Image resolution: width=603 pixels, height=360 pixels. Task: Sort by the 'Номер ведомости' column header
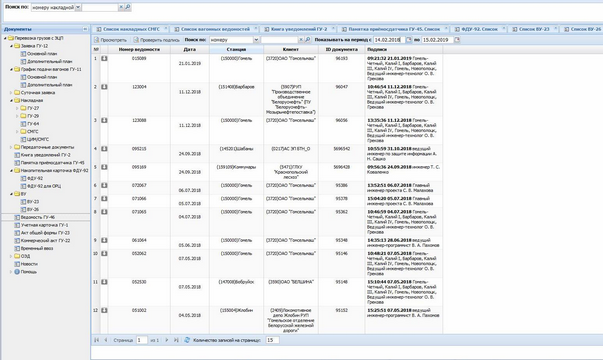pyautogui.click(x=139, y=50)
